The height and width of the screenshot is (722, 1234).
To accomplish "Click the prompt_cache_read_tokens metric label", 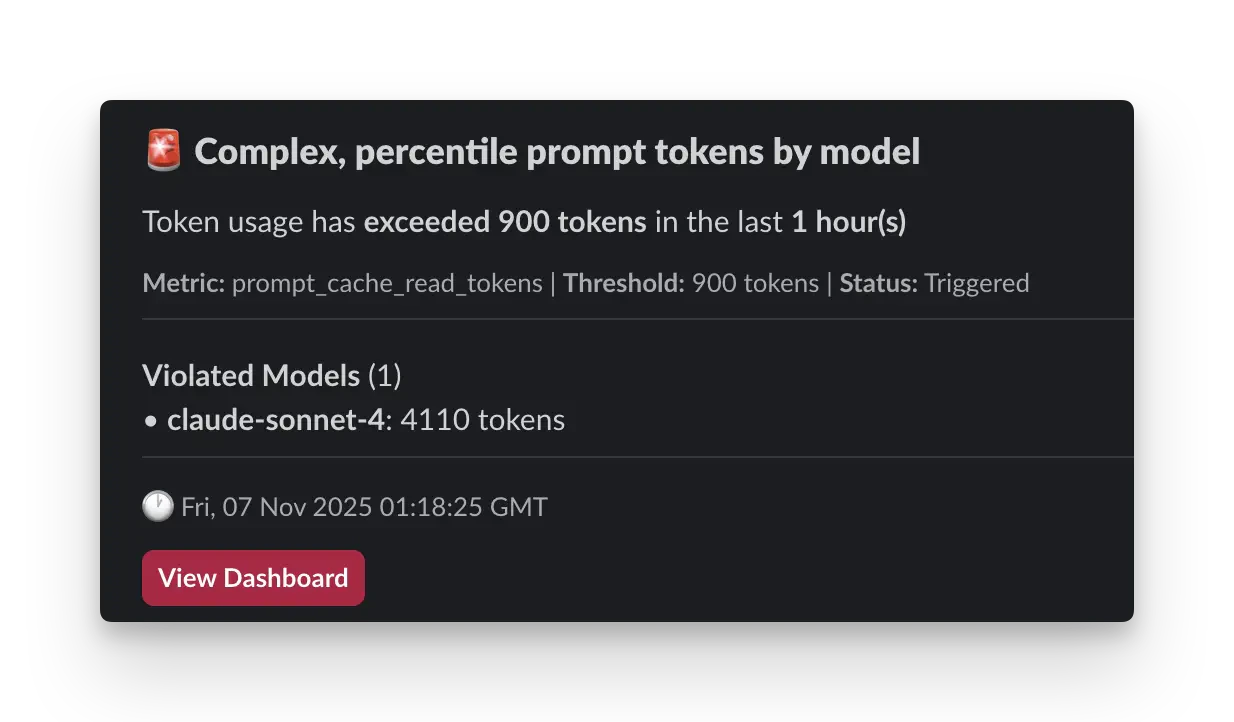I will coord(384,283).
